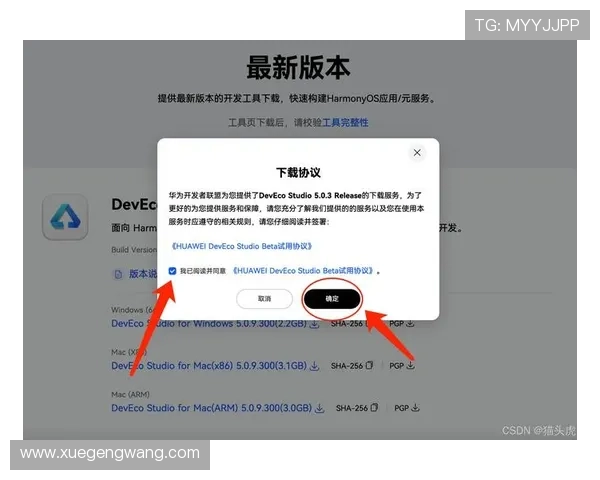The height and width of the screenshot is (480, 600).
Task: Click the 取消 button
Action: pyautogui.click(x=264, y=299)
